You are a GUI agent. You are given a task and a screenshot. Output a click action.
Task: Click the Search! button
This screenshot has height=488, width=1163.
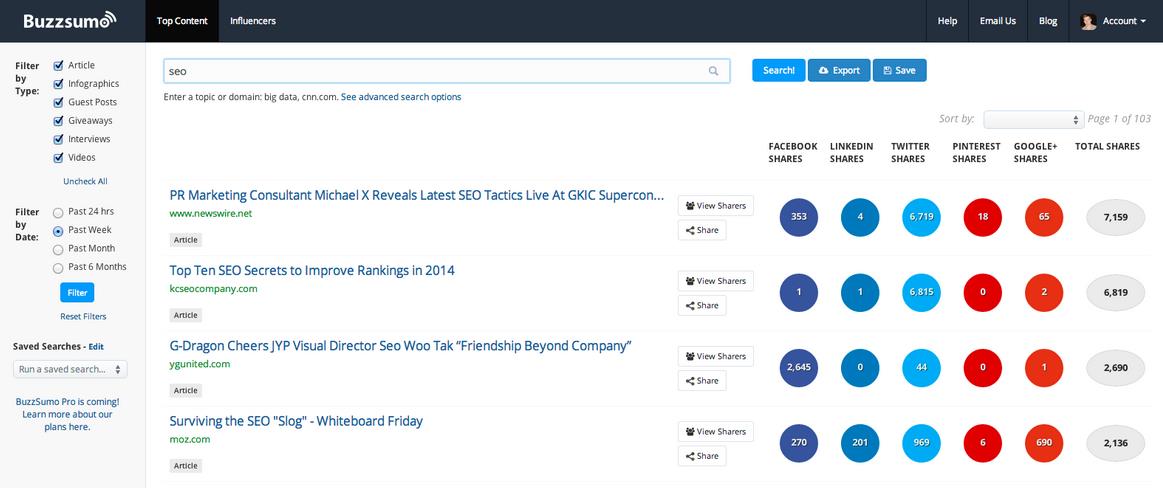[779, 70]
